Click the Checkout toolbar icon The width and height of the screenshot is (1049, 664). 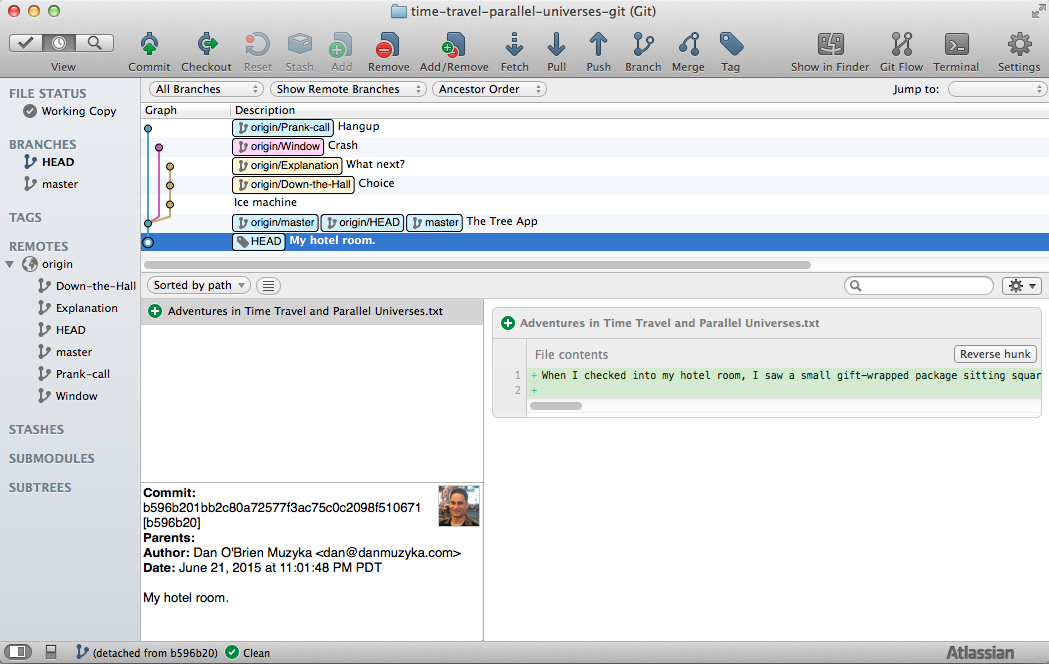pyautogui.click(x=207, y=45)
